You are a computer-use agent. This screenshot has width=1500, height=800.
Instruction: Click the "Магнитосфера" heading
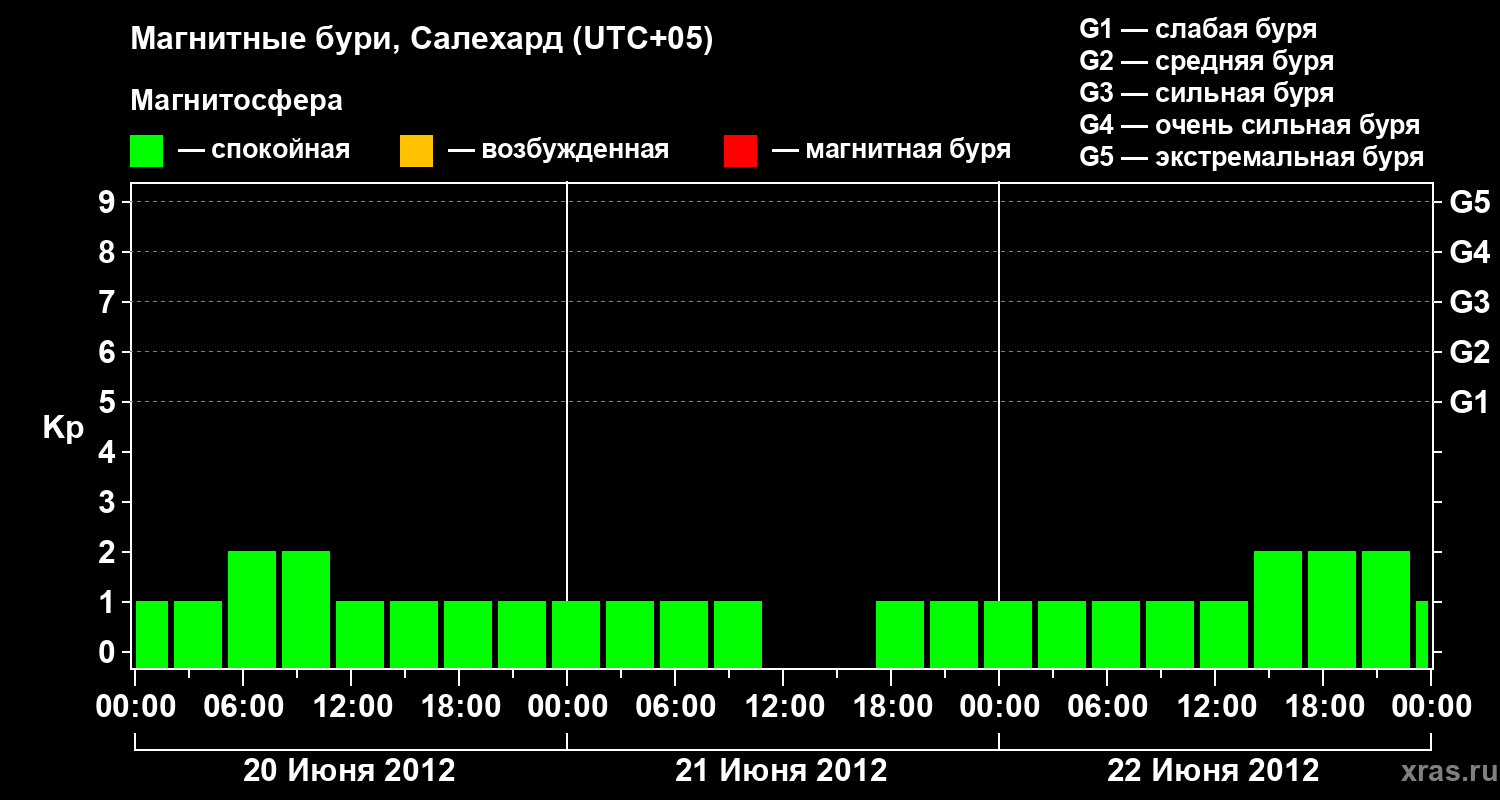tap(236, 101)
